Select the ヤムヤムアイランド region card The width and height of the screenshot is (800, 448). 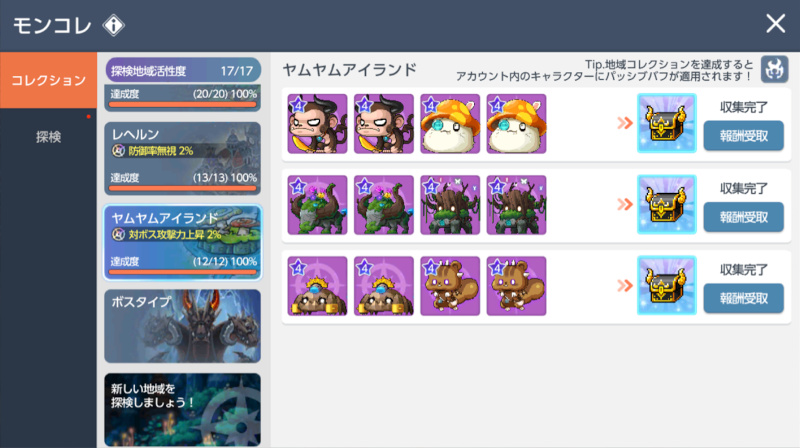coord(183,242)
